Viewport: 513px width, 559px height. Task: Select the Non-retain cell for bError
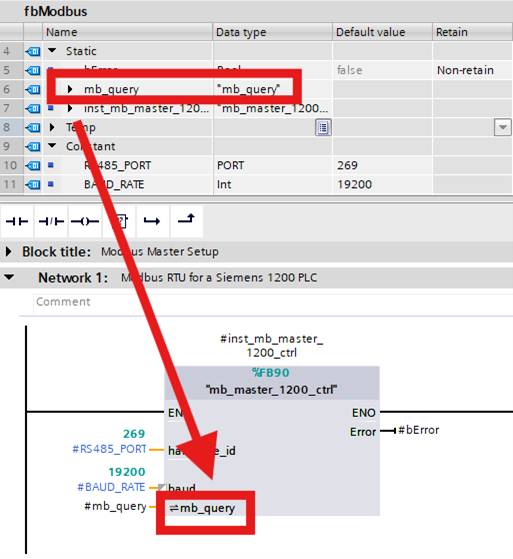pyautogui.click(x=473, y=71)
